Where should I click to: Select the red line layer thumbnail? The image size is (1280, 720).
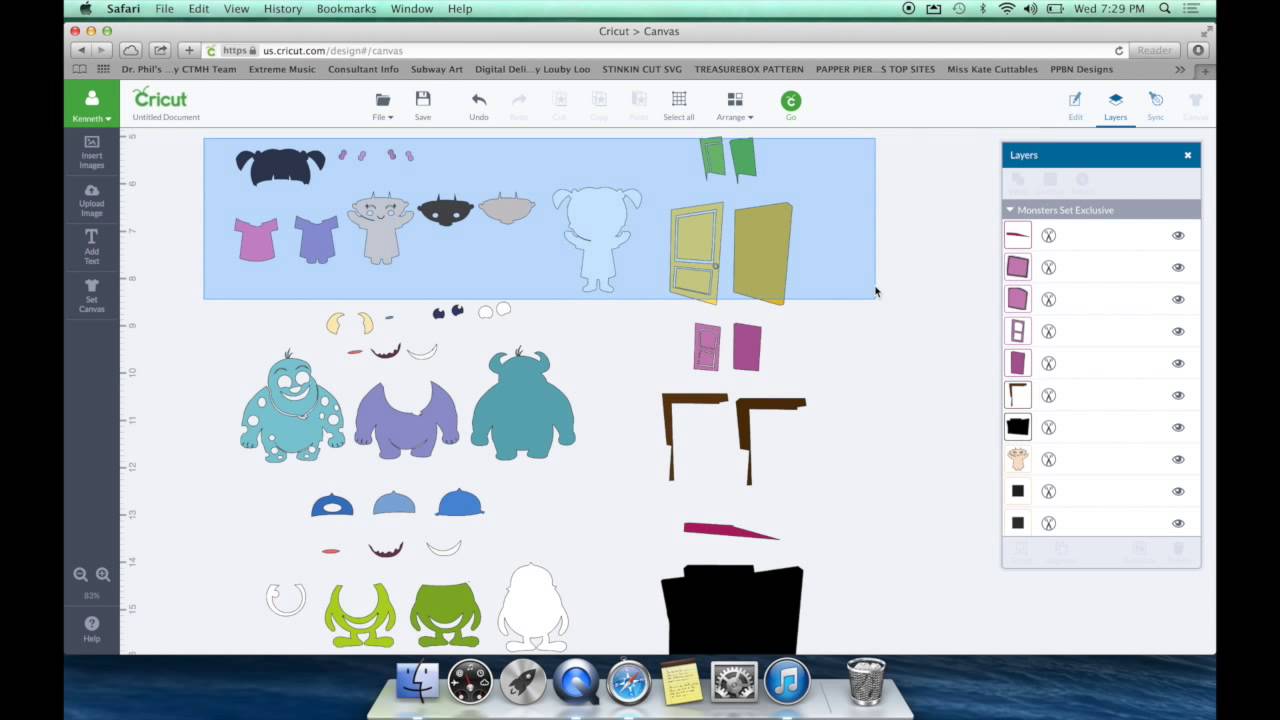coord(1017,235)
